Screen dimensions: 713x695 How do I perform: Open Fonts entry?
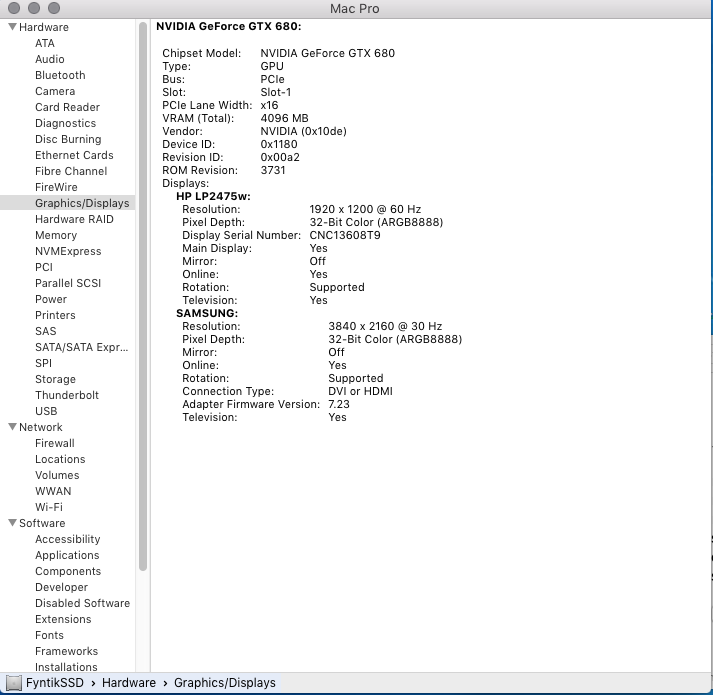coord(49,635)
